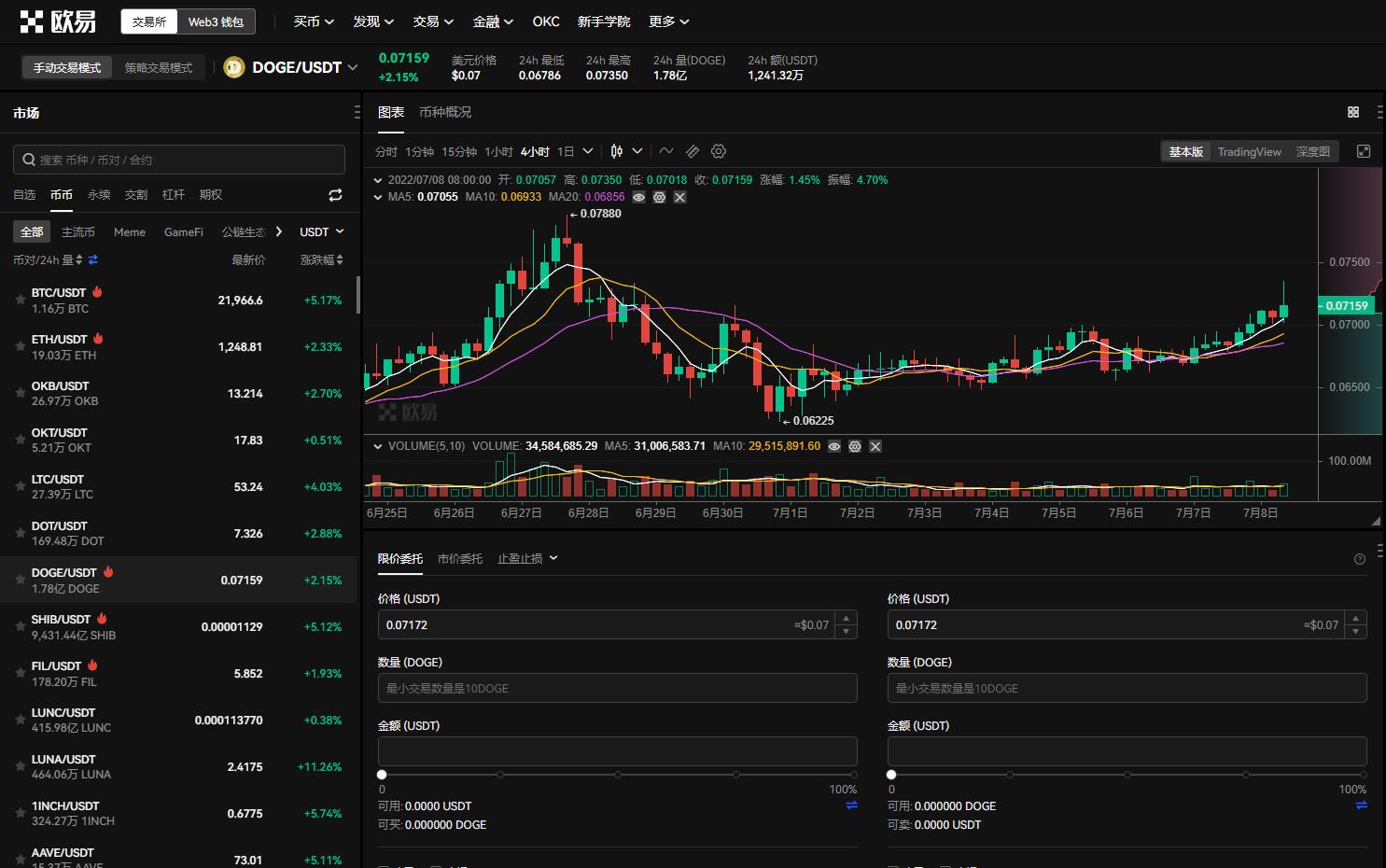Switch to strategy trading mode (策略交易模式)

(x=159, y=67)
